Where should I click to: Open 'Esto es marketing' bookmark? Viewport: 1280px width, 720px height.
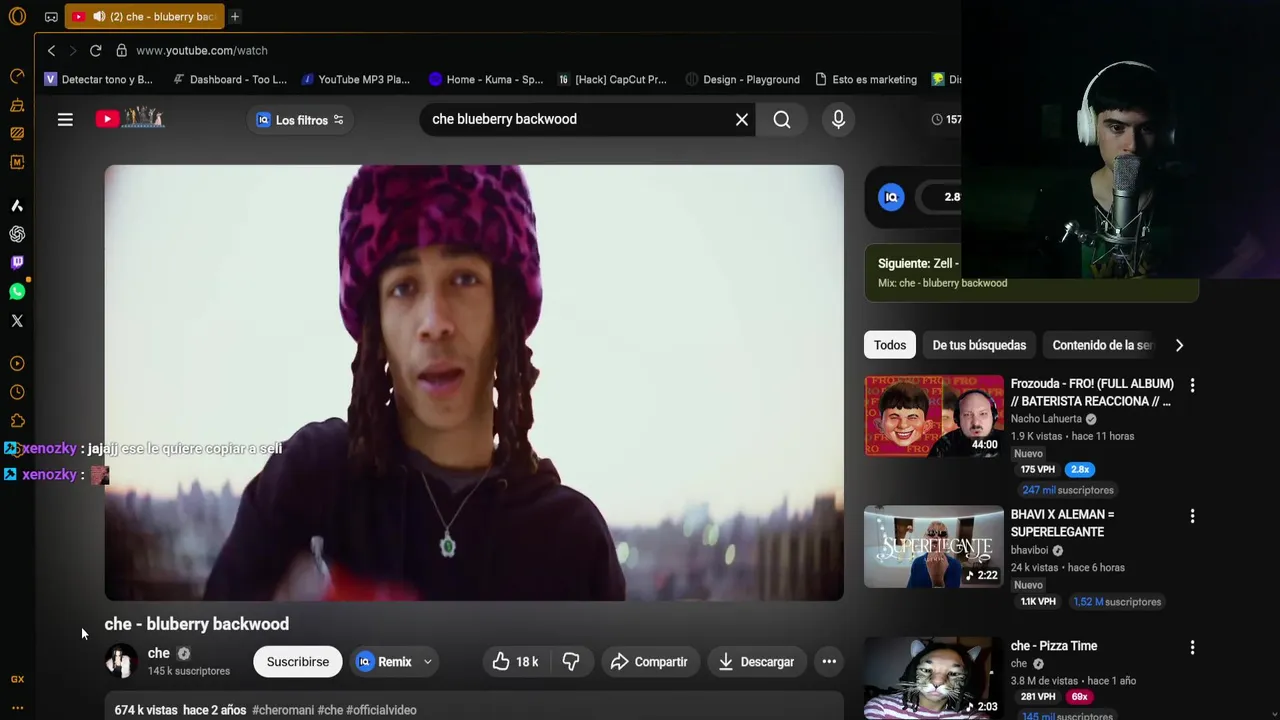tap(866, 79)
